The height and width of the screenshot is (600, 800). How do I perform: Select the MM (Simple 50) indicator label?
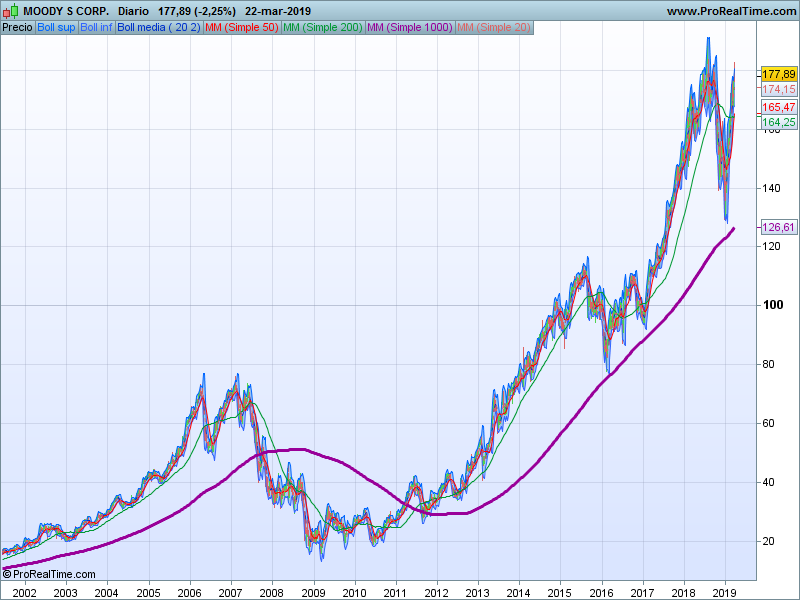coord(242,28)
